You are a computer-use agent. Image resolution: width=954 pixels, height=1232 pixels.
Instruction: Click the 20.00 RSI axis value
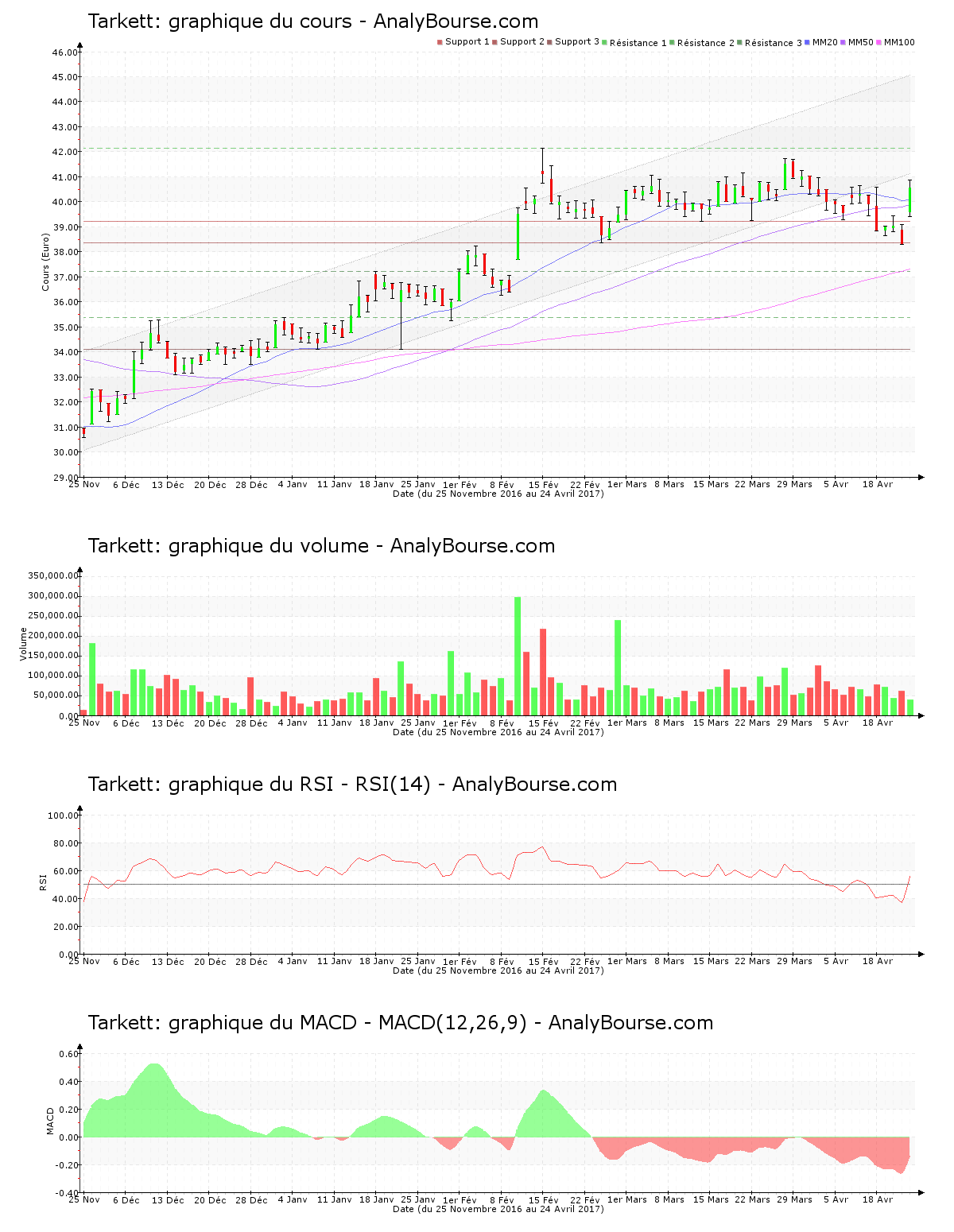[x=65, y=927]
